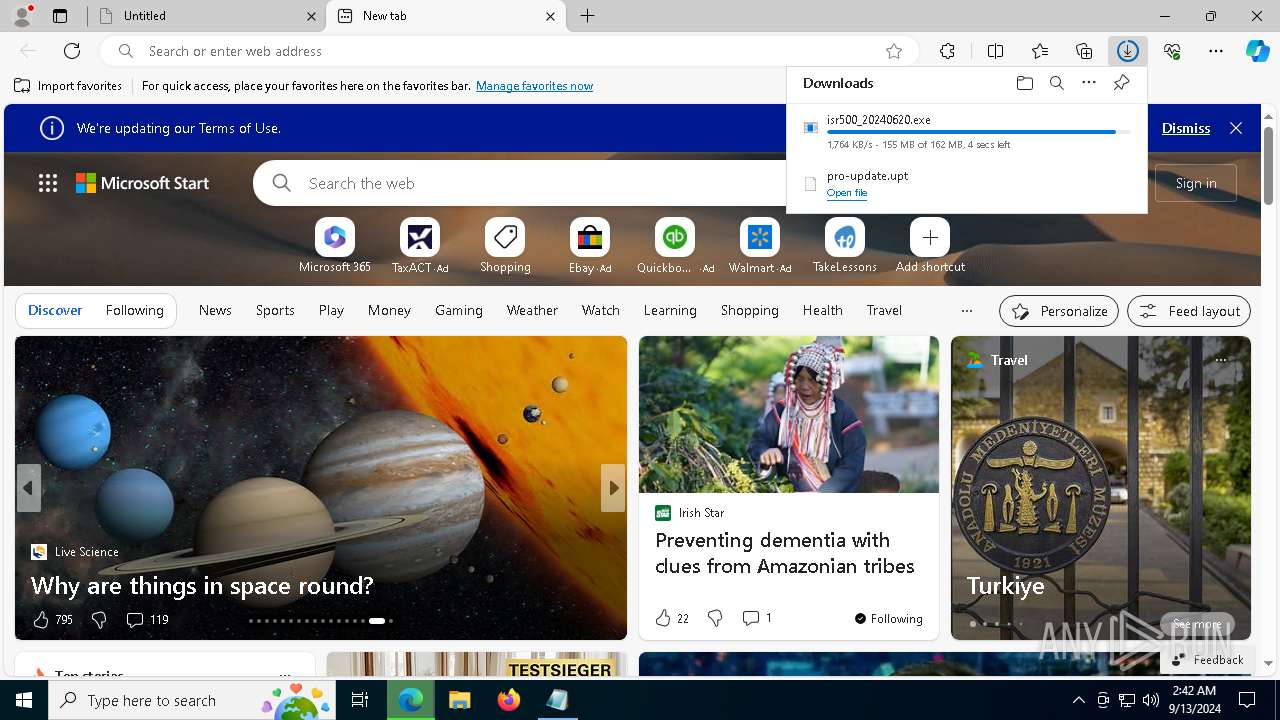Click the Add shortcut plus tile

(x=930, y=246)
